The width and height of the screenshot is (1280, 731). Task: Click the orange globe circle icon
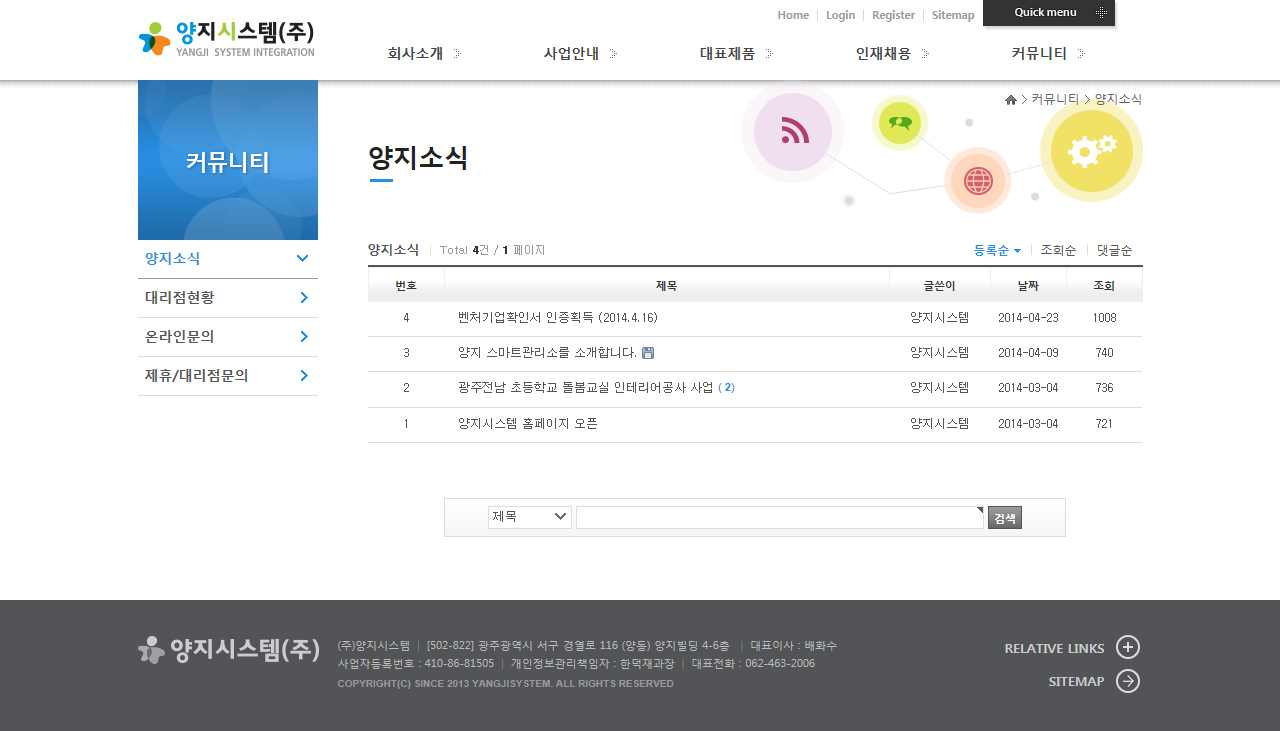(977, 181)
